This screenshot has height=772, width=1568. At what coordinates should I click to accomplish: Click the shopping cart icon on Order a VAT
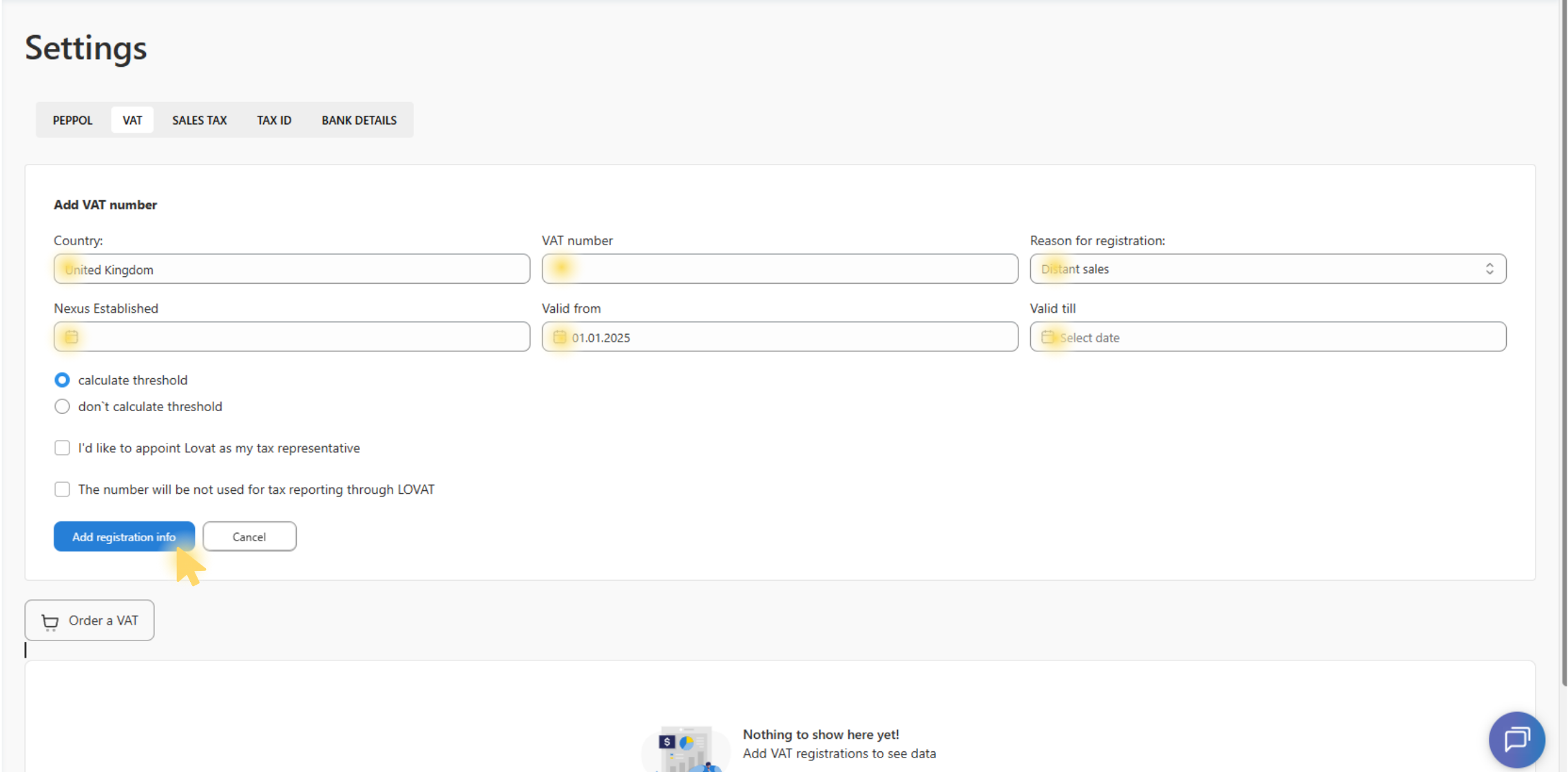[x=50, y=621]
